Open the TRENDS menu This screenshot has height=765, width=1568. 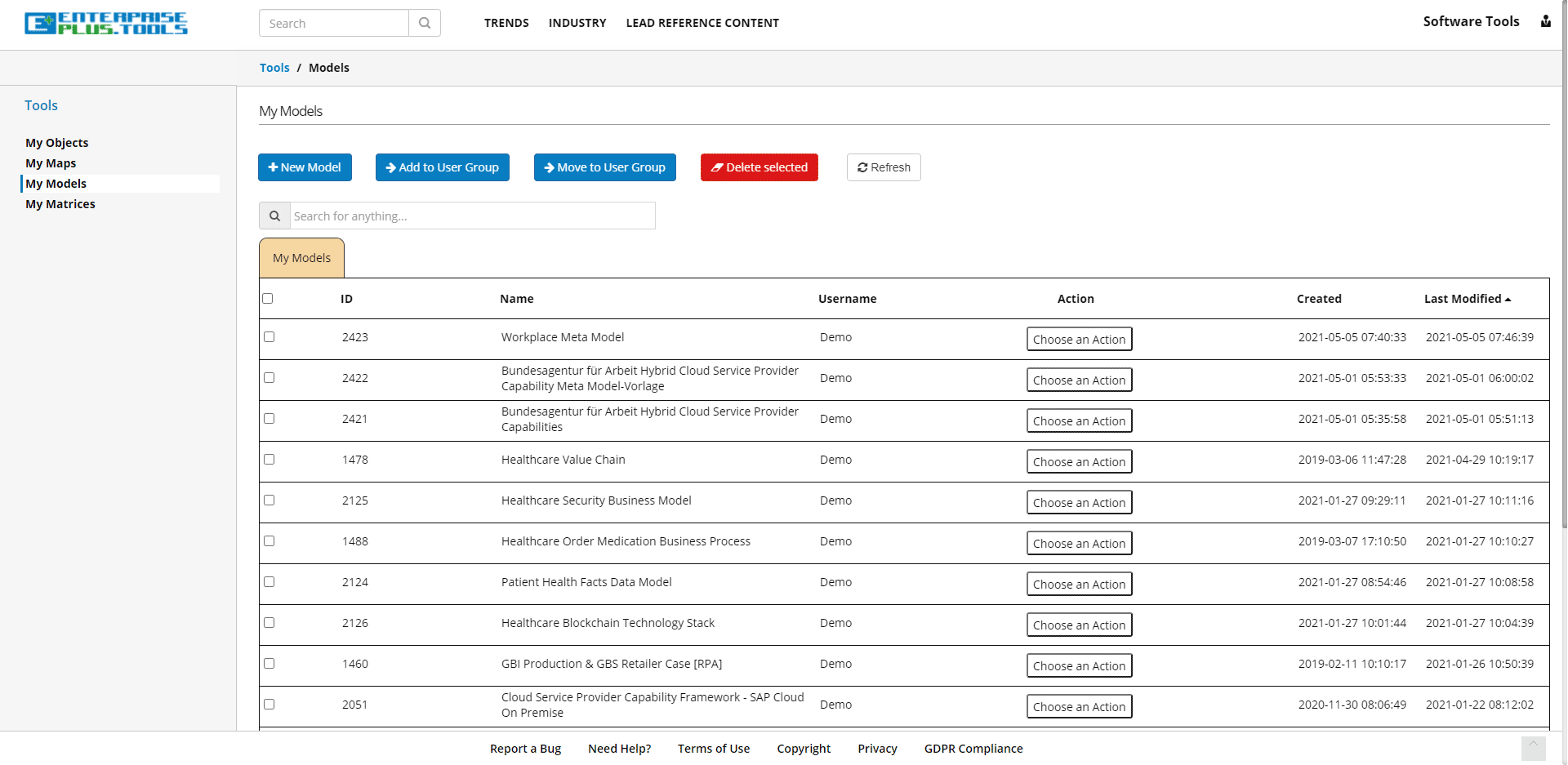pos(506,23)
